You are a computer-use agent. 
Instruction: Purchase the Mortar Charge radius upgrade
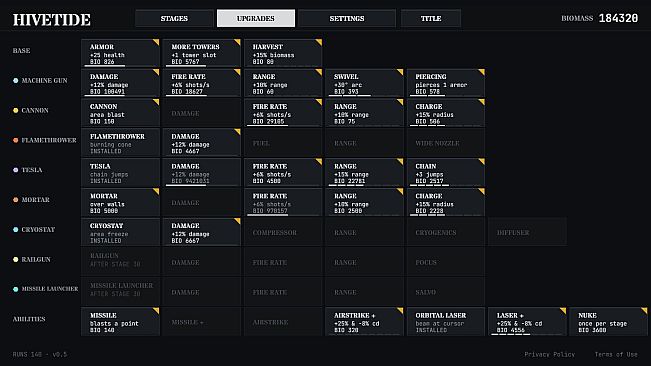pos(446,202)
